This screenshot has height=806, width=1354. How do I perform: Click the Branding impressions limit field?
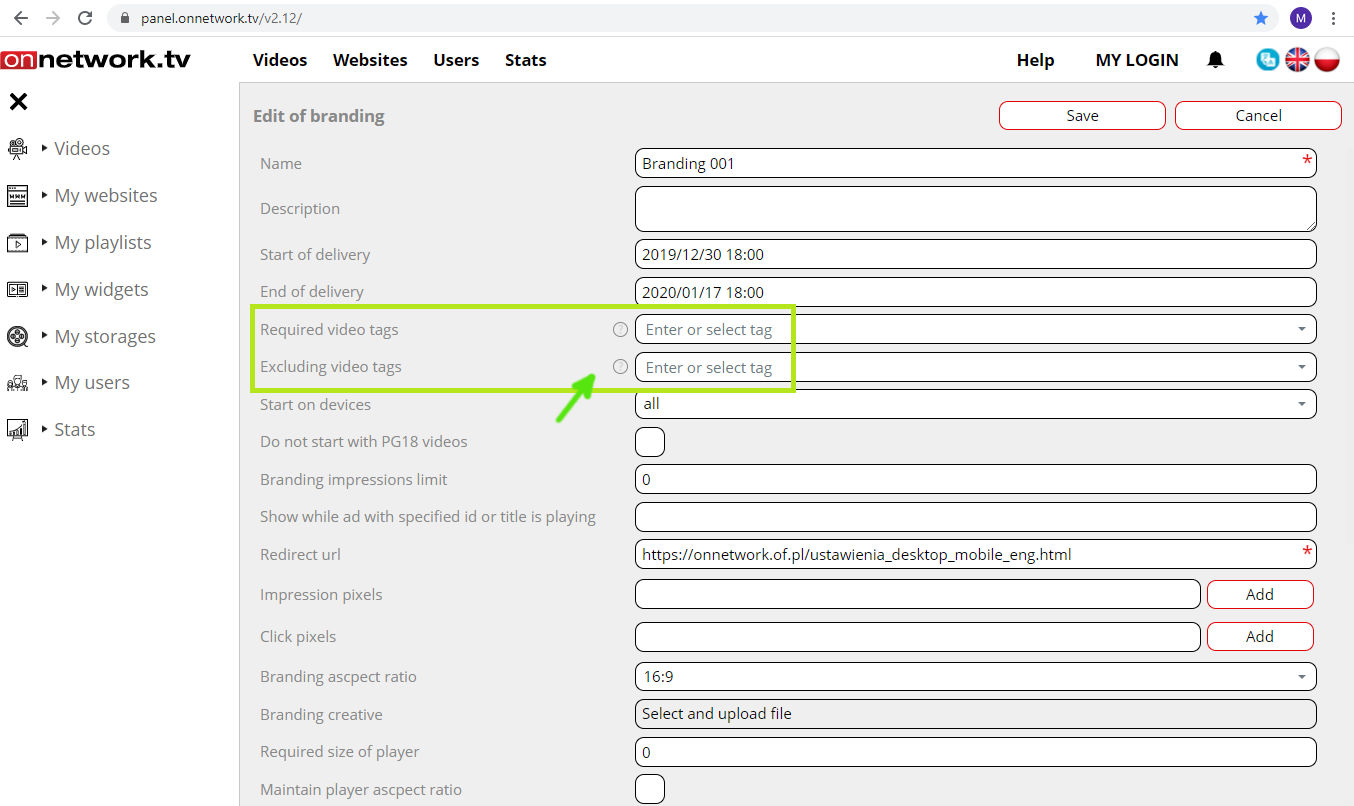click(975, 480)
